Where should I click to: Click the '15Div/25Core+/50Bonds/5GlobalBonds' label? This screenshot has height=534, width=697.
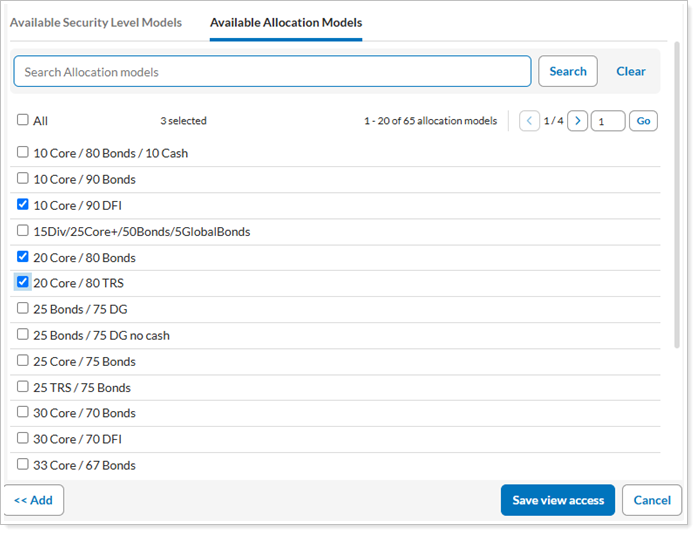142,232
